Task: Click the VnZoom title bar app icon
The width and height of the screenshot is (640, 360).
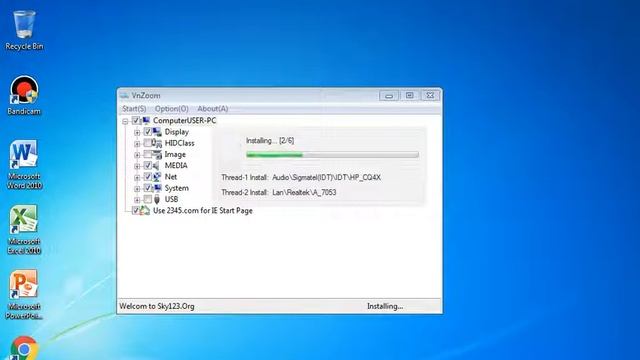Action: pos(124,96)
